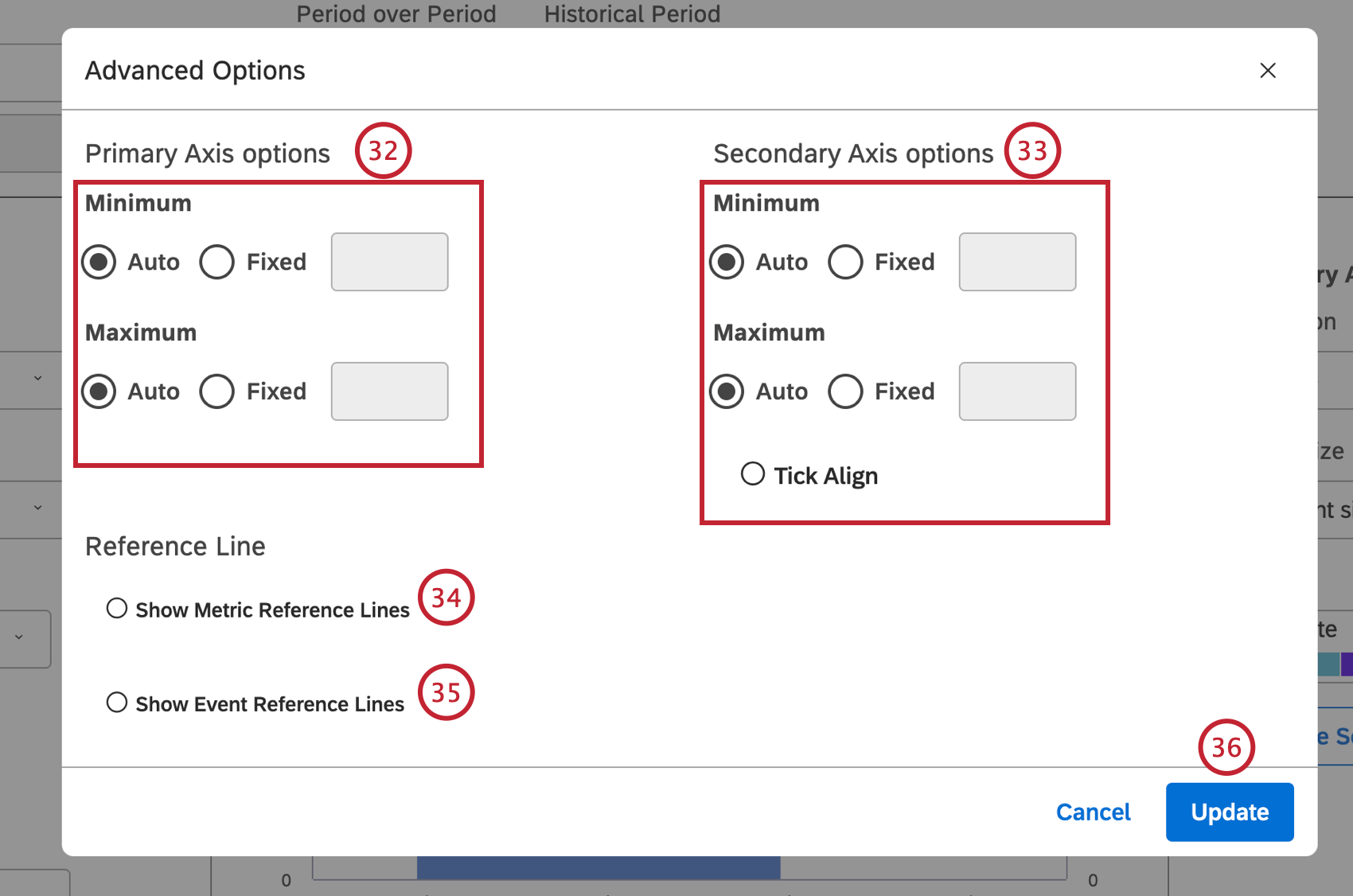Click Secondary Axis Maximum fixed value field

[x=1017, y=392]
